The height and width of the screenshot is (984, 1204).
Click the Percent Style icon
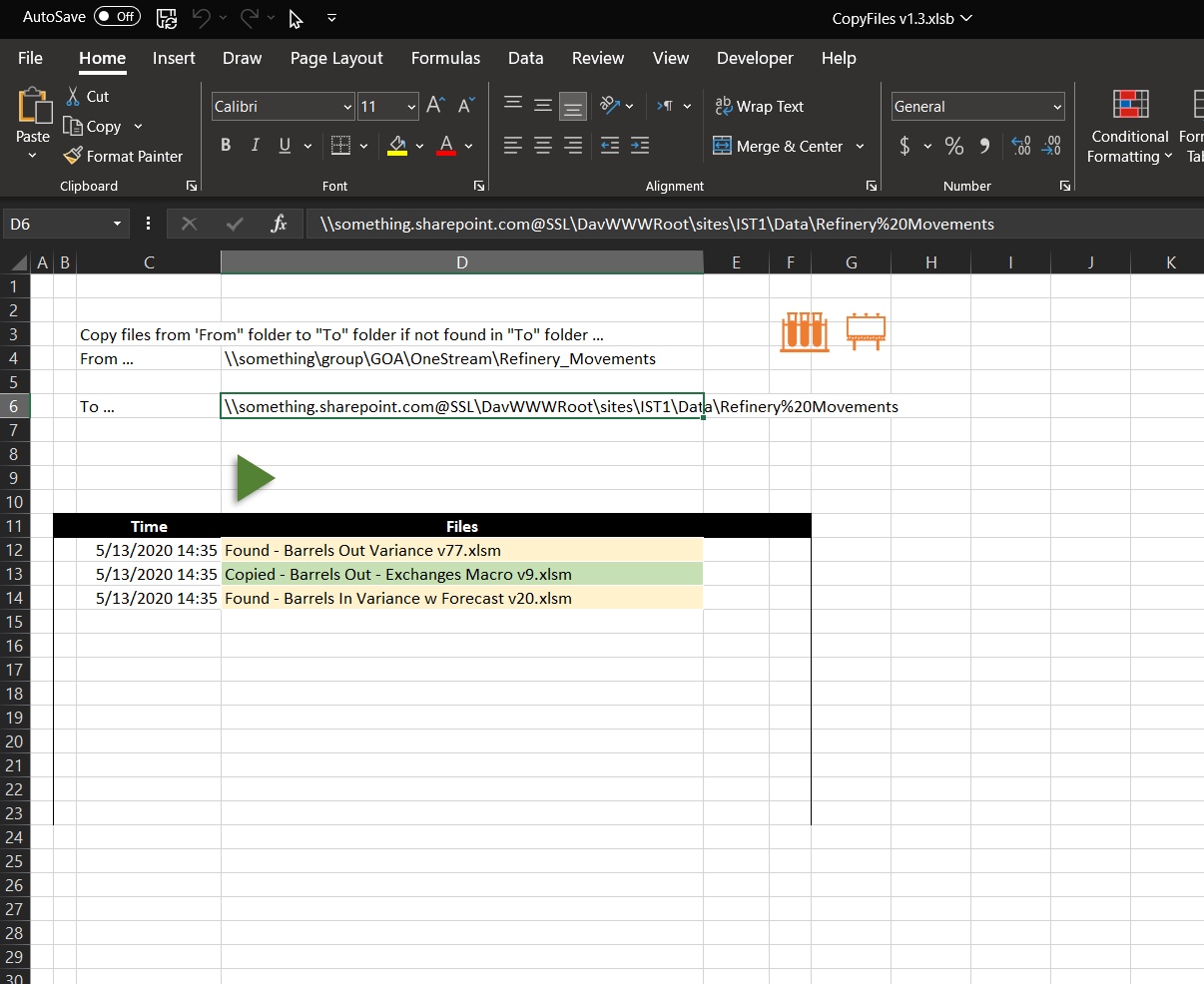click(954, 146)
